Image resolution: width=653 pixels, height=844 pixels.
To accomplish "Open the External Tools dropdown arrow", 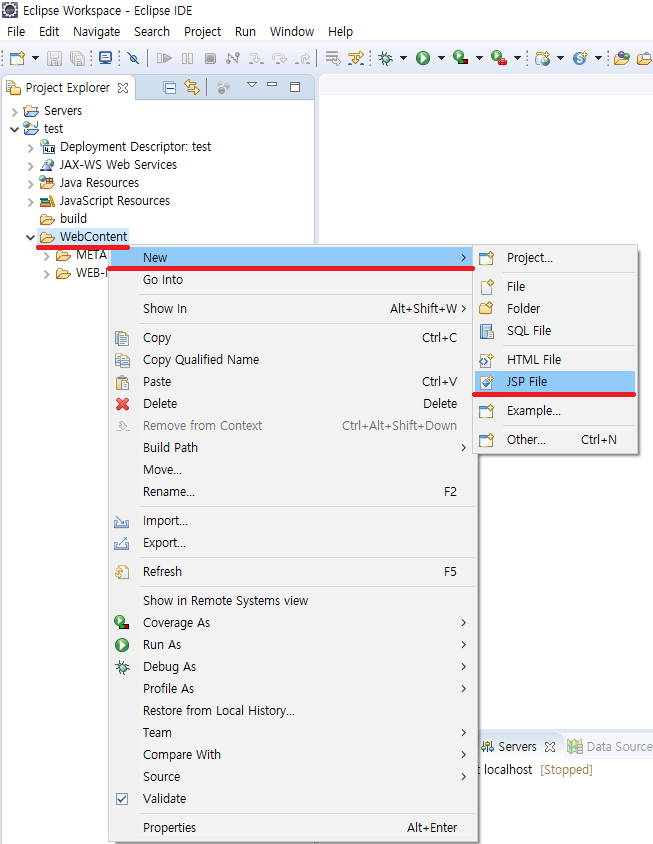I will (x=517, y=58).
